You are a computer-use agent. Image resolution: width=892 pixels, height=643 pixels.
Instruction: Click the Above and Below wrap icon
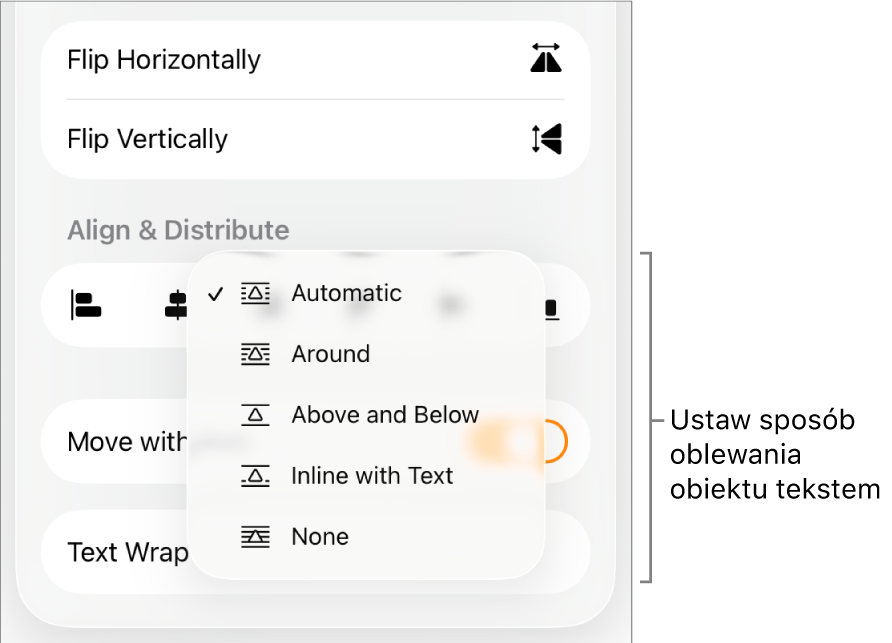[255, 415]
